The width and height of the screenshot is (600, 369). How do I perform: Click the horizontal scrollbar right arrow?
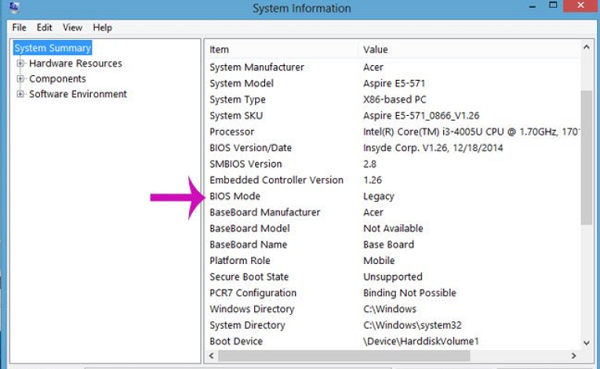pyautogui.click(x=574, y=356)
